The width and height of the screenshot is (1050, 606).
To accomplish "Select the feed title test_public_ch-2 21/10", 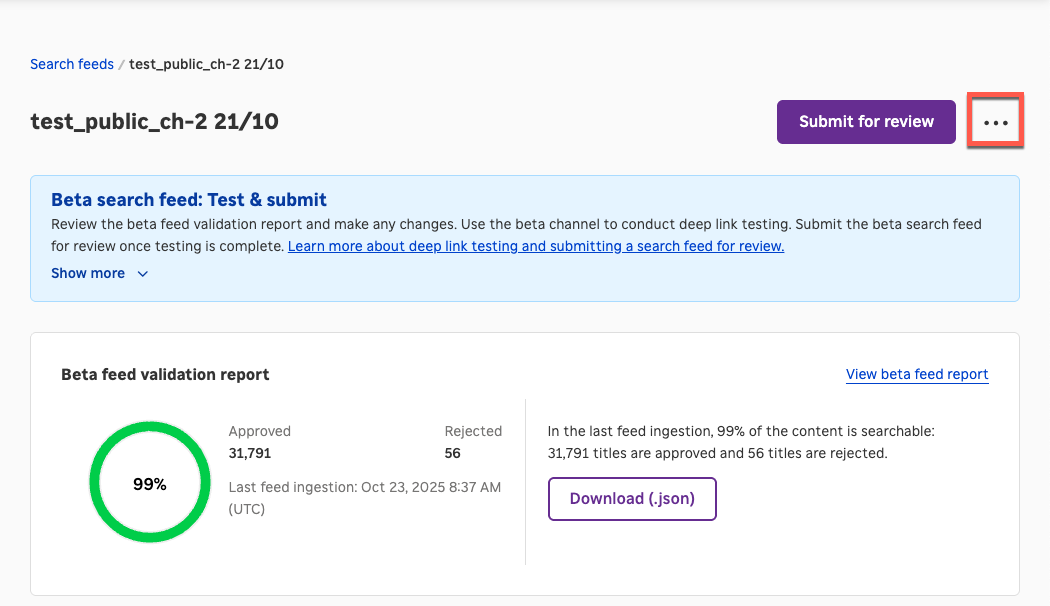I will 154,121.
